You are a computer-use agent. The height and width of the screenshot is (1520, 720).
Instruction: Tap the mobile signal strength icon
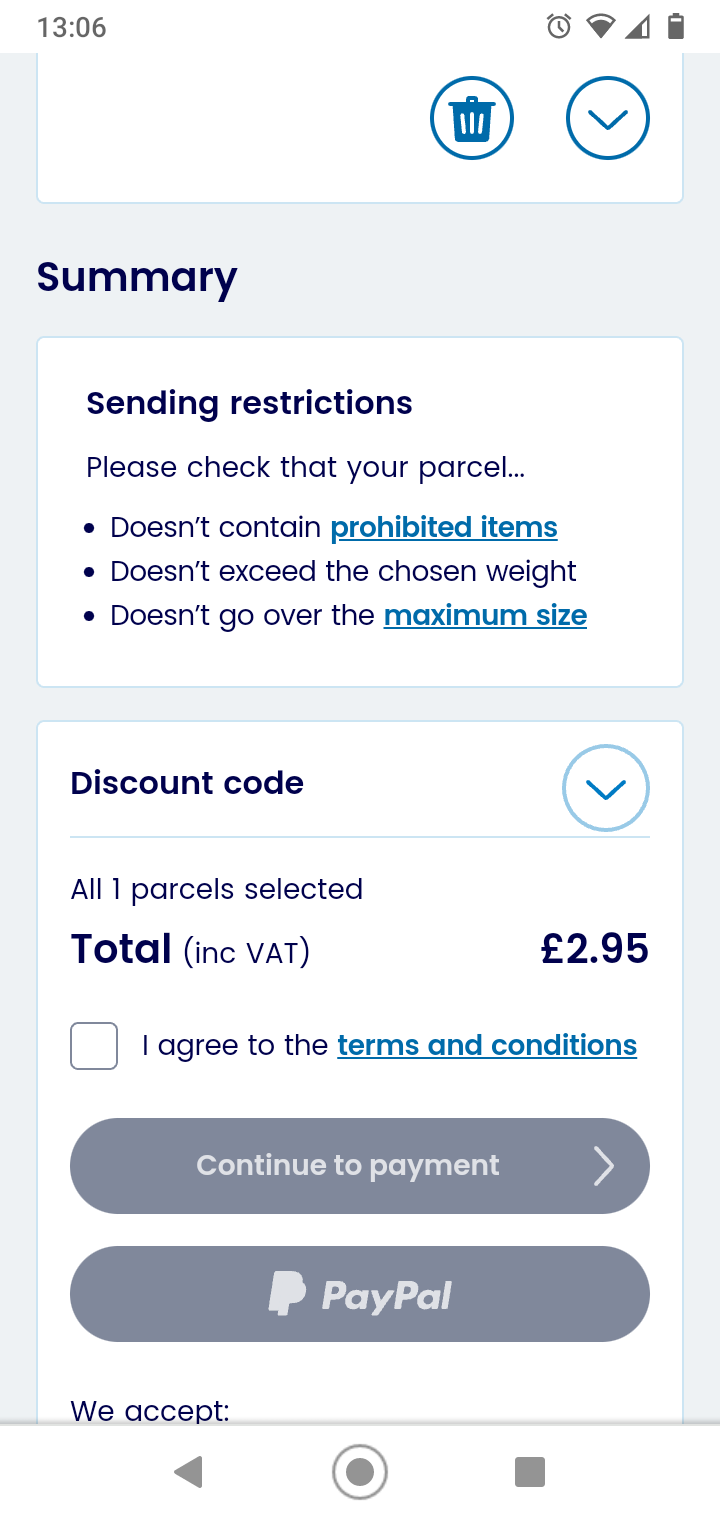[x=637, y=27]
